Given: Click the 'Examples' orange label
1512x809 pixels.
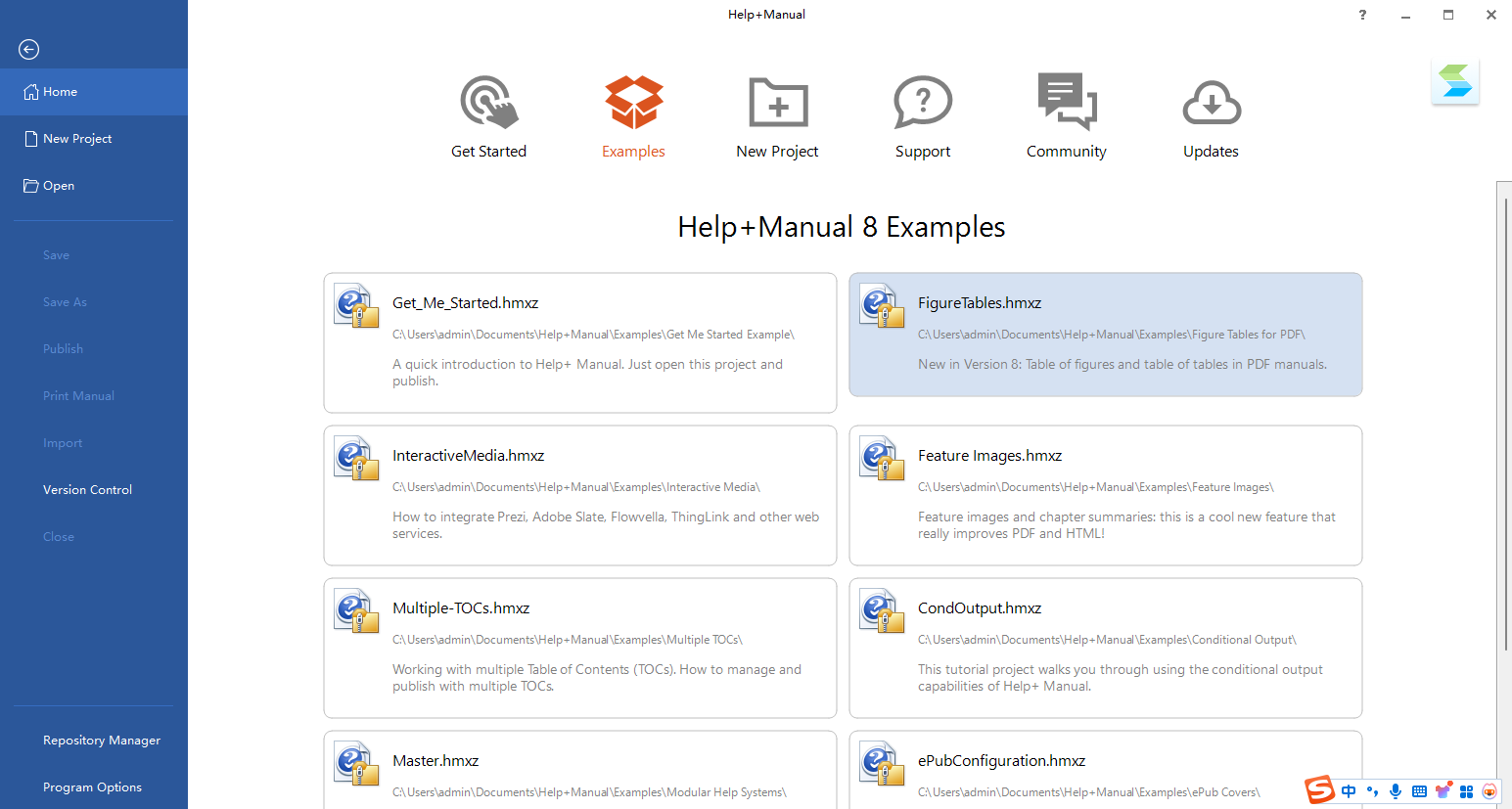Looking at the screenshot, I should [633, 152].
